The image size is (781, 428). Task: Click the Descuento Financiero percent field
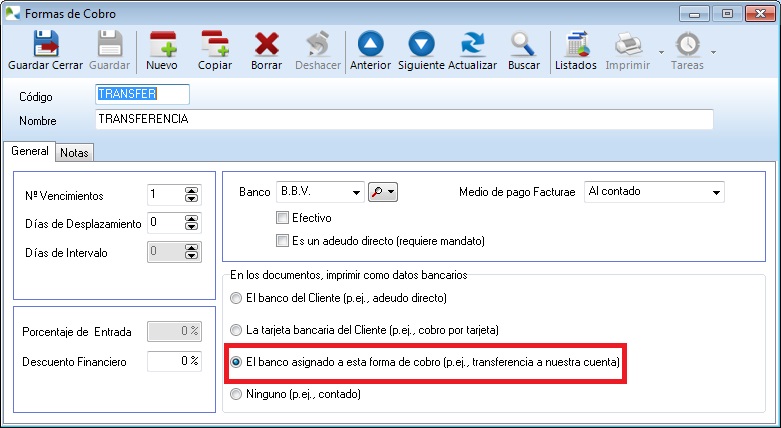[174, 361]
